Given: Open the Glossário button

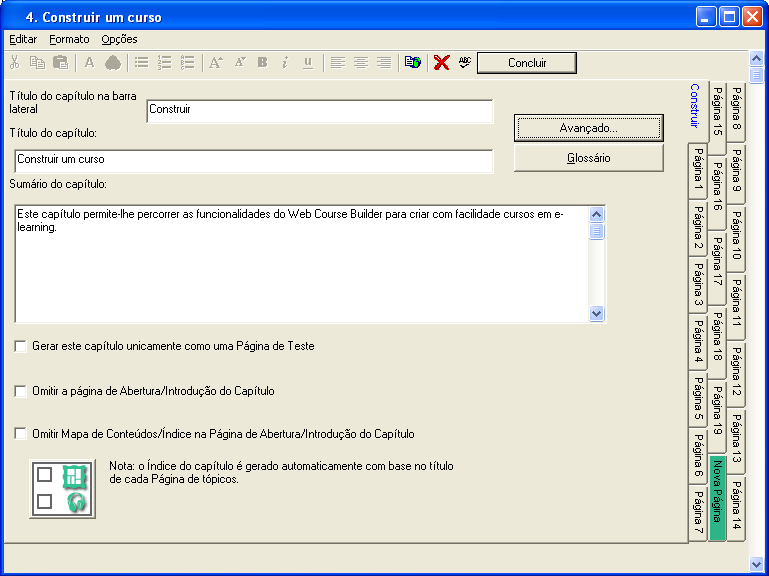Looking at the screenshot, I should 588,158.
